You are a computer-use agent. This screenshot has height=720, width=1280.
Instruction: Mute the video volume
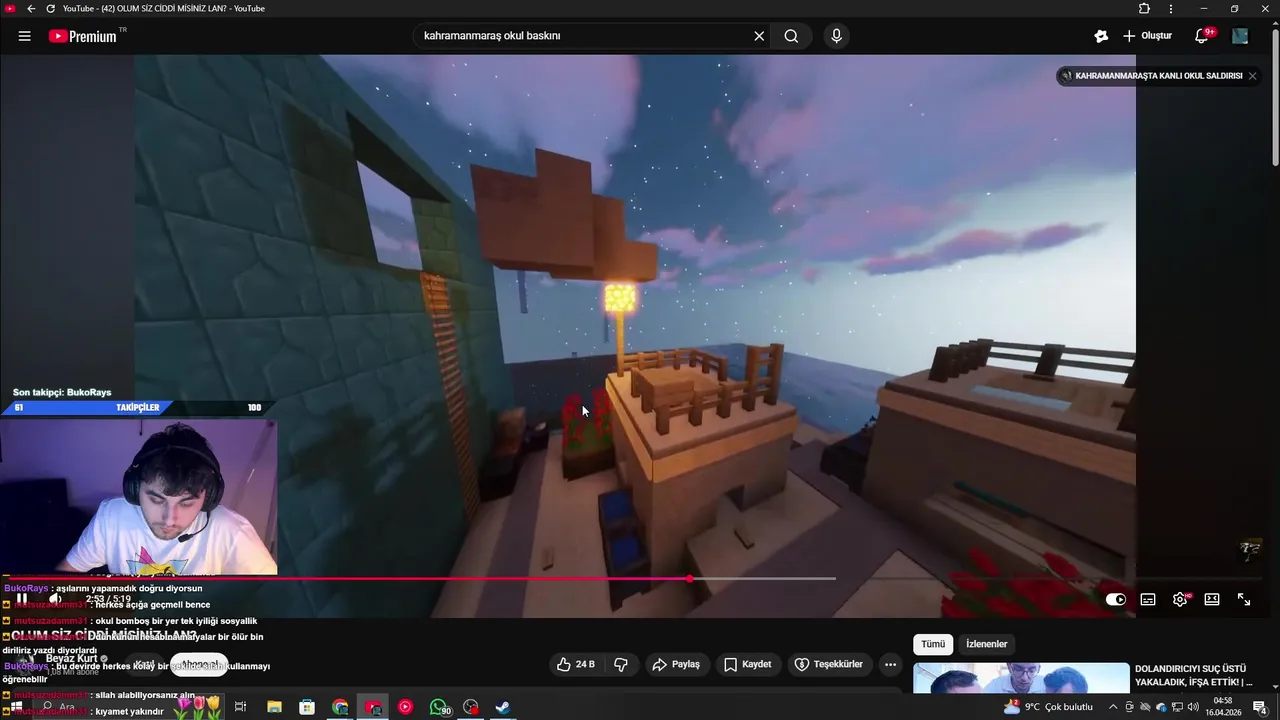(x=55, y=599)
